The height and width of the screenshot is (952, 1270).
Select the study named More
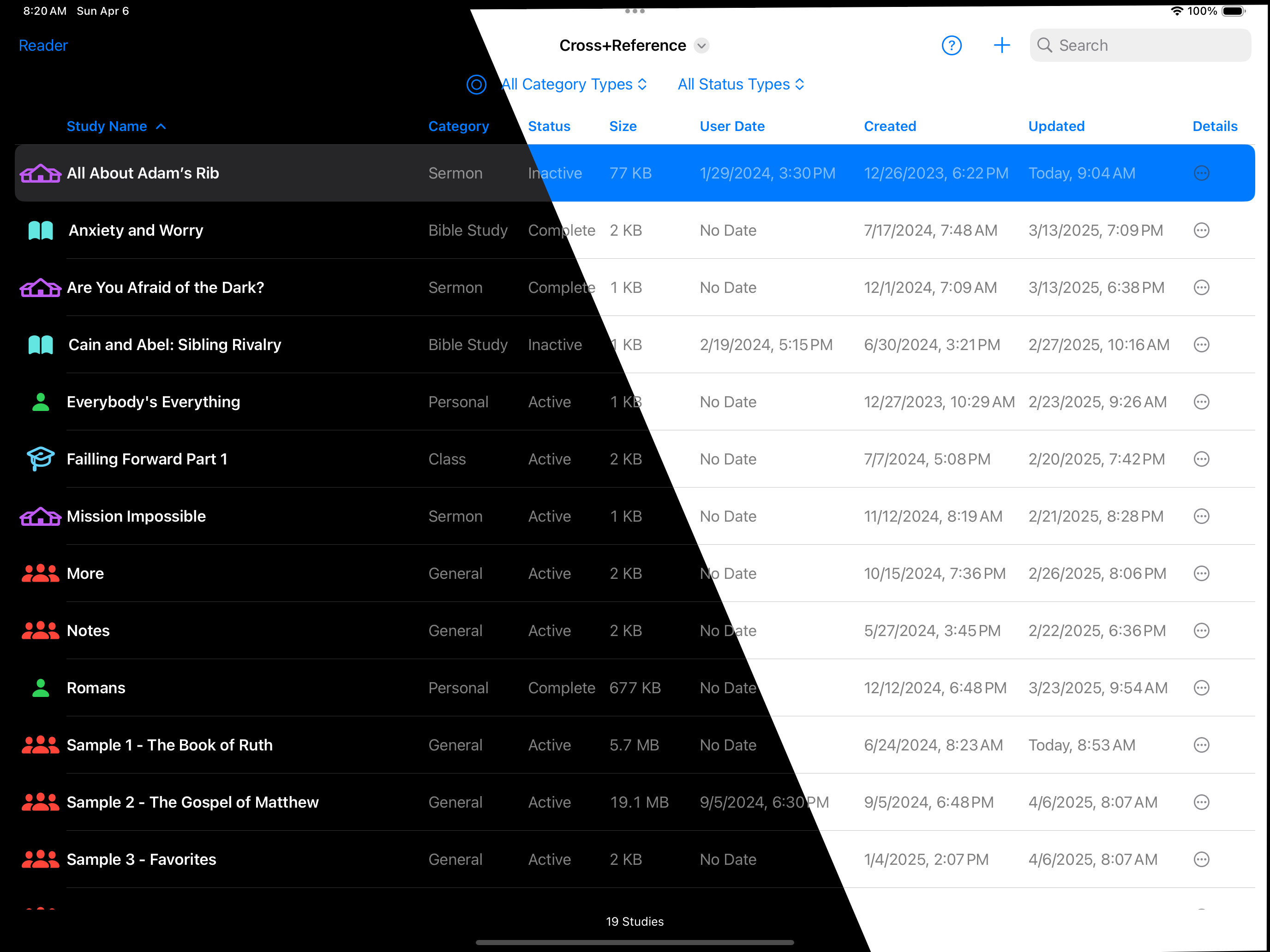(x=635, y=574)
